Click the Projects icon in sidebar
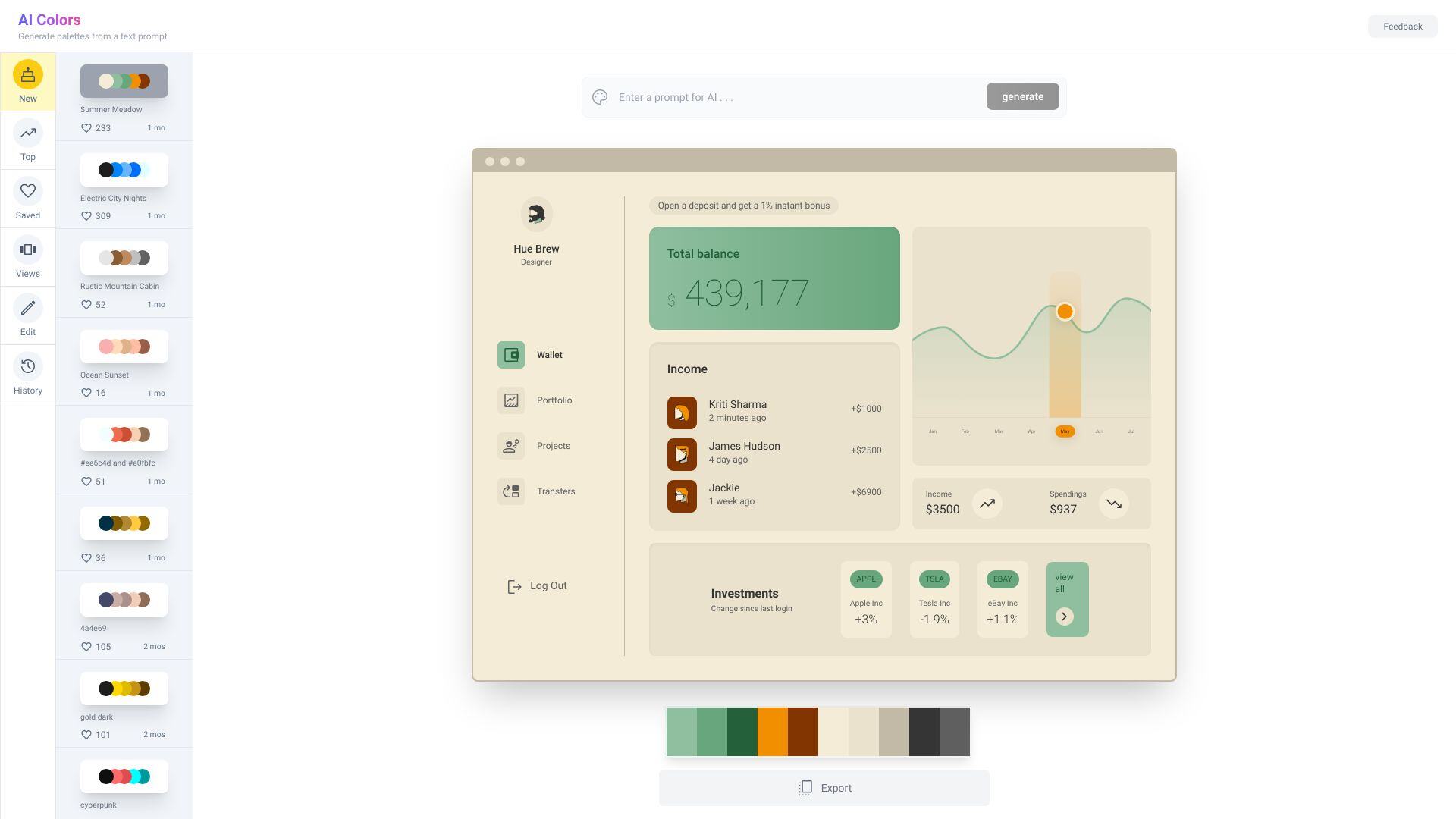Image resolution: width=1456 pixels, height=819 pixels. coord(511,446)
